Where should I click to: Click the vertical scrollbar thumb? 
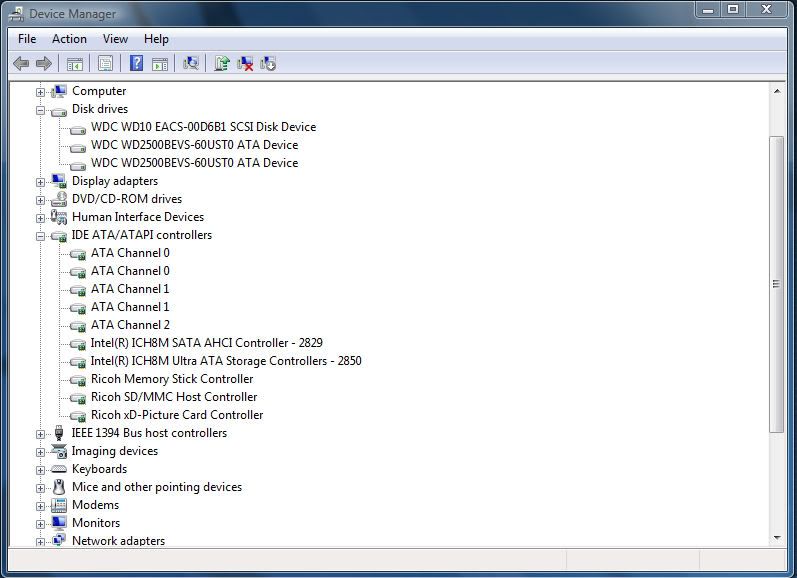777,284
